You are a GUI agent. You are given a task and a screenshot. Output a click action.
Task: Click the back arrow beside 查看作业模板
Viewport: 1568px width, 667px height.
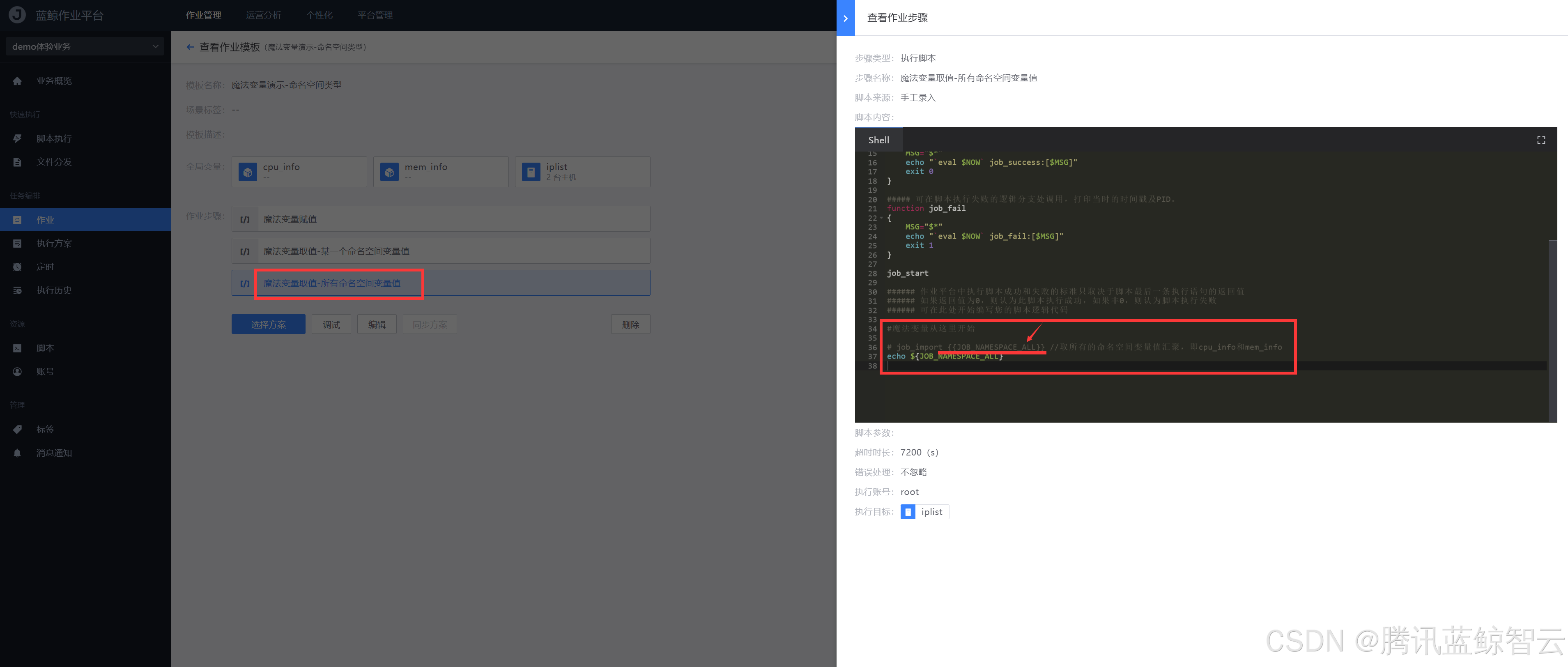190,47
